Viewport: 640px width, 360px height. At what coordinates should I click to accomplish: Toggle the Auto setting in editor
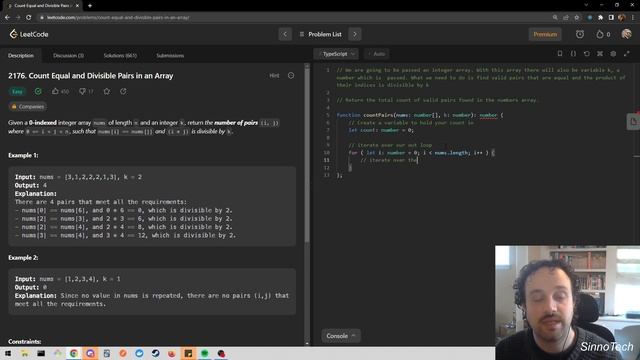[377, 54]
